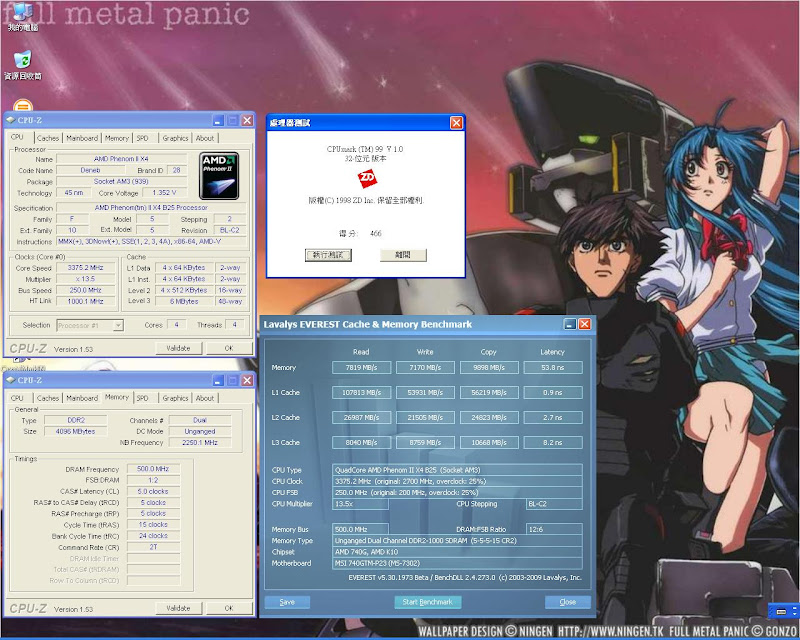Click the blue system tray icon at bottom right
Viewport: 800px width, 640px height.
coord(782,611)
